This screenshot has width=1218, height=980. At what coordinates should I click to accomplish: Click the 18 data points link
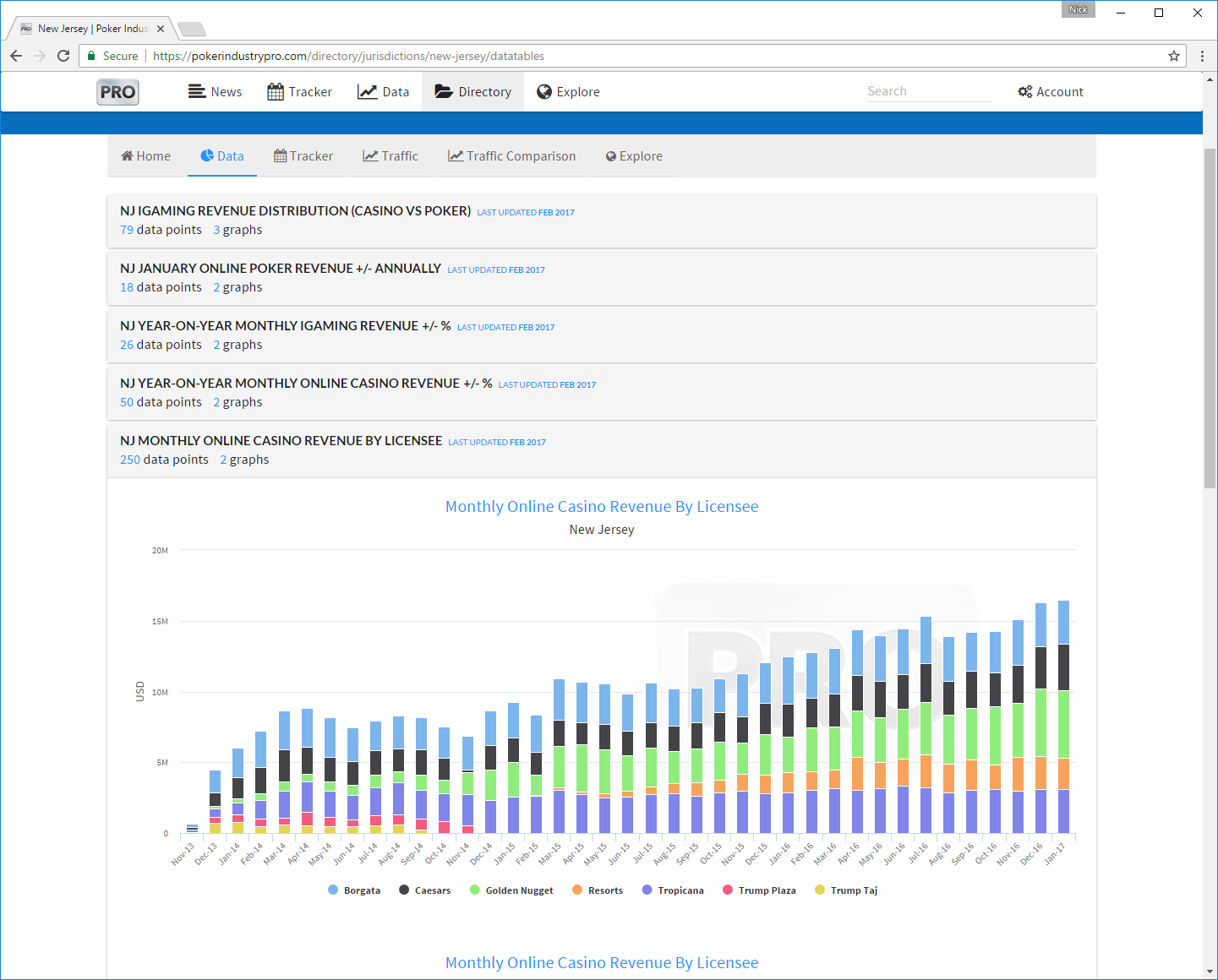(x=161, y=287)
